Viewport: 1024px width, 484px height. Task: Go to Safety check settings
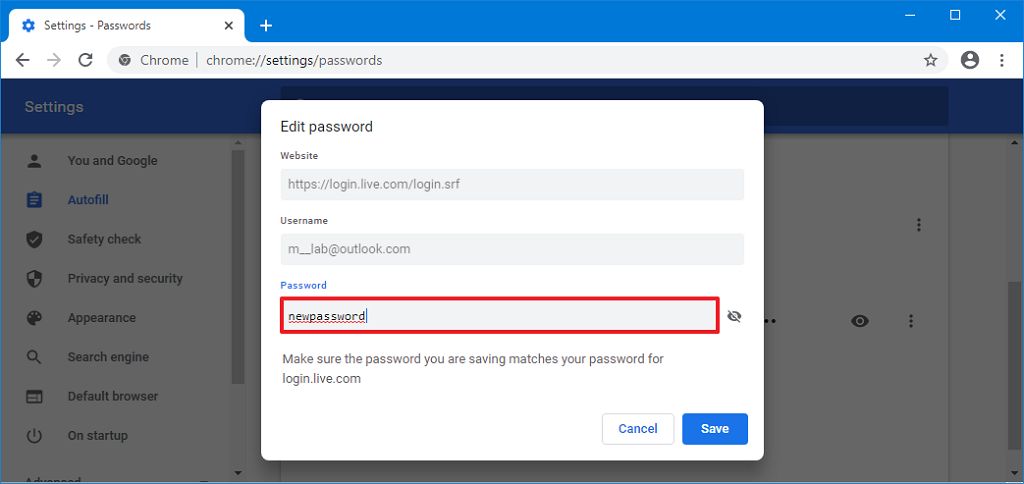click(x=104, y=239)
